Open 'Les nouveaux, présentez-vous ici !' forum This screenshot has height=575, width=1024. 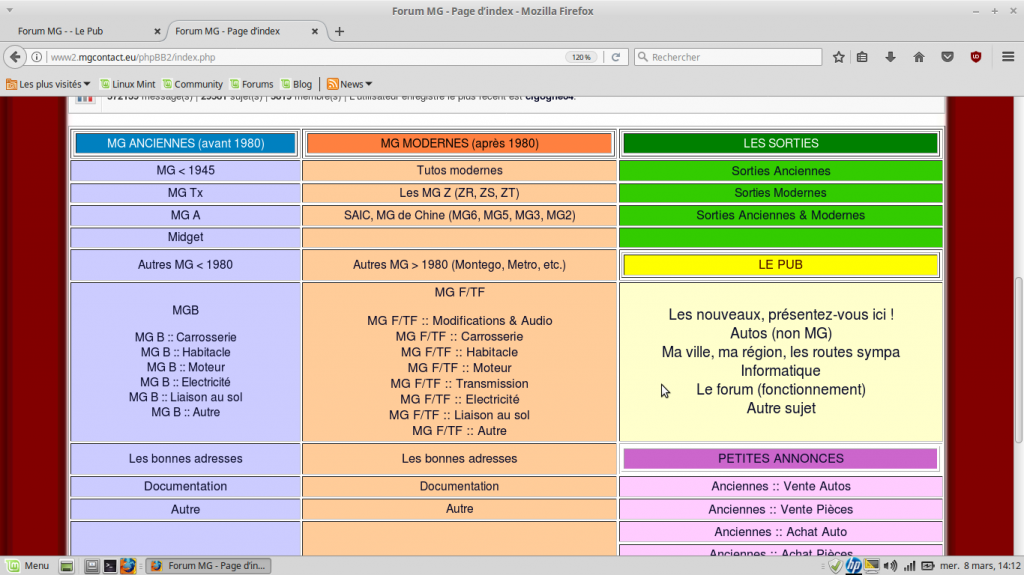780,314
